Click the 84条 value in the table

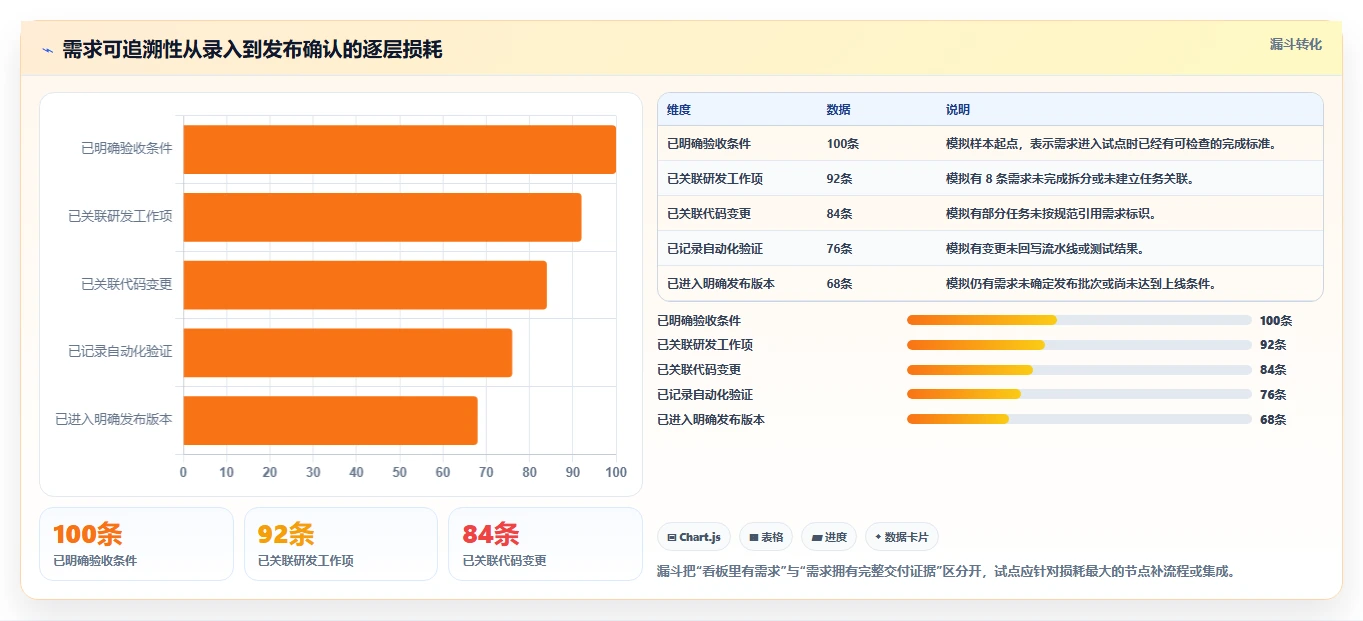(x=840, y=214)
